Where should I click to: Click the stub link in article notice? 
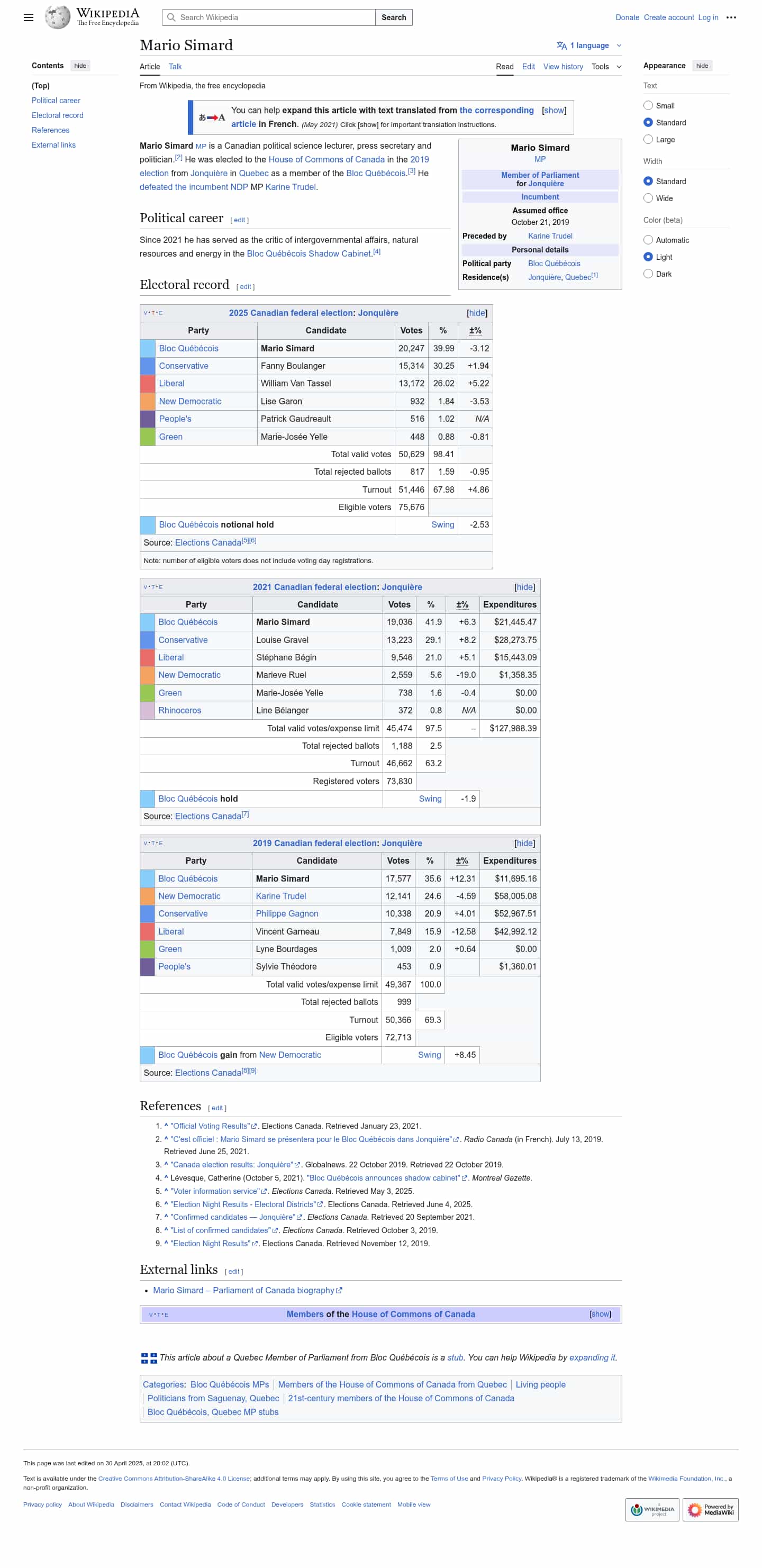coord(455,1358)
